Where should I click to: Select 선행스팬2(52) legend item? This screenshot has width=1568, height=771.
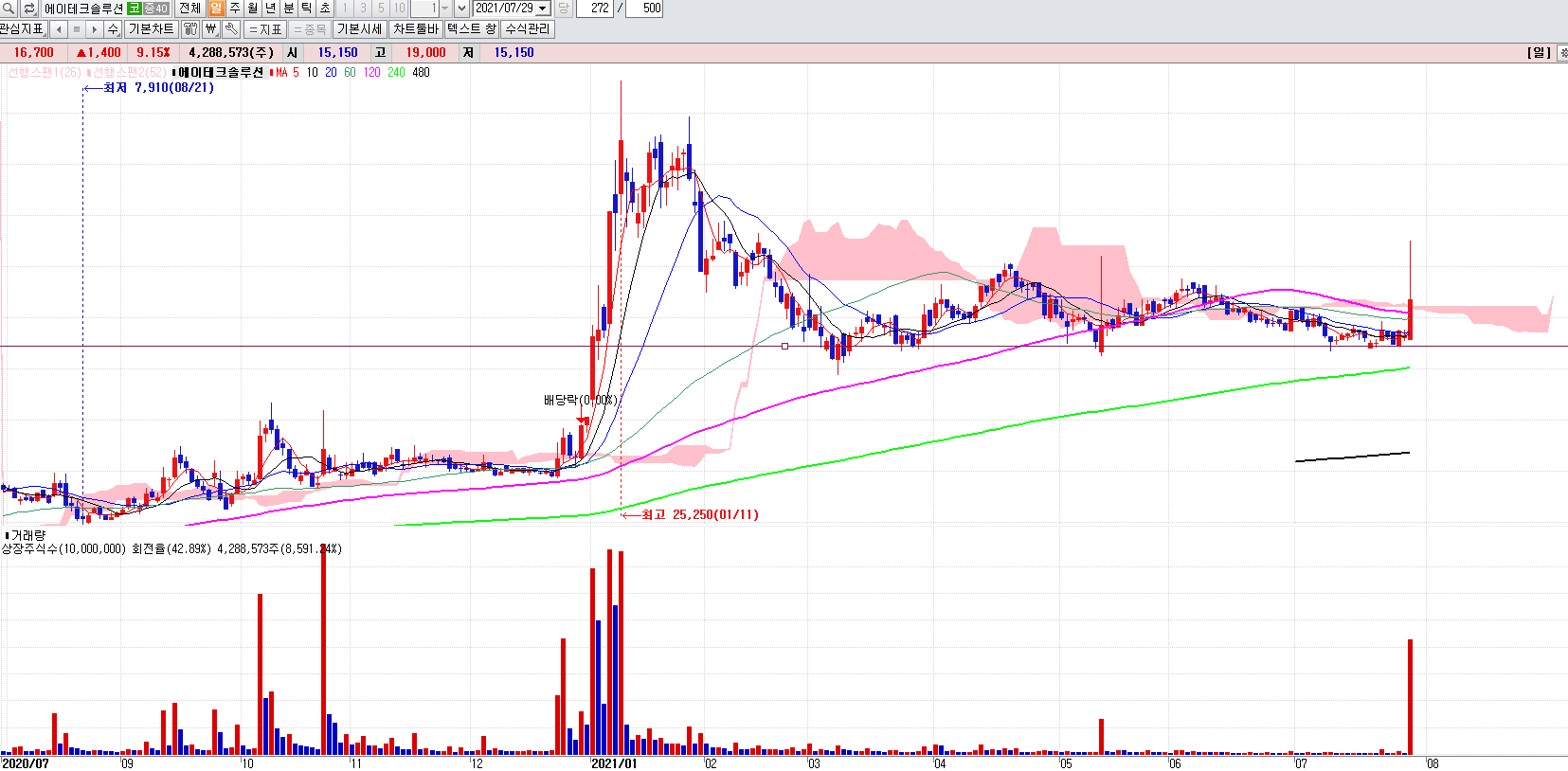click(x=127, y=73)
